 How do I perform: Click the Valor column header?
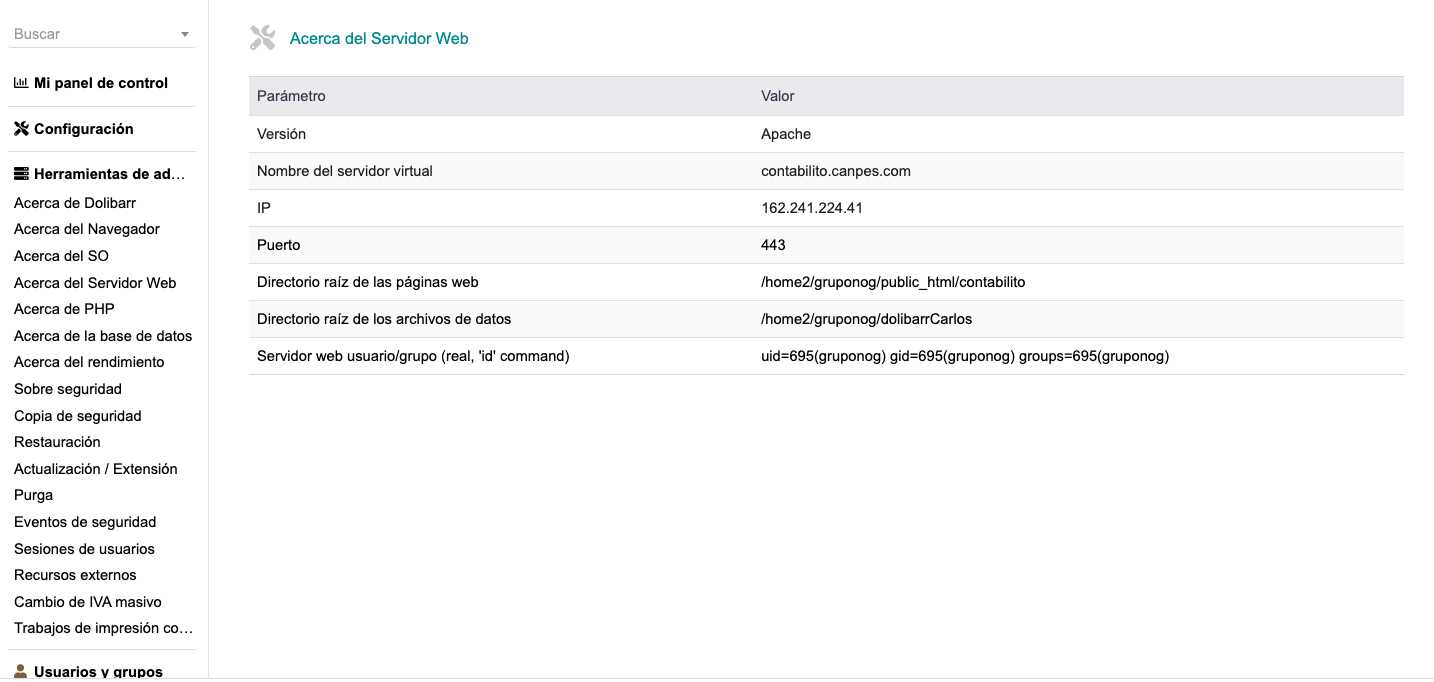coord(778,96)
